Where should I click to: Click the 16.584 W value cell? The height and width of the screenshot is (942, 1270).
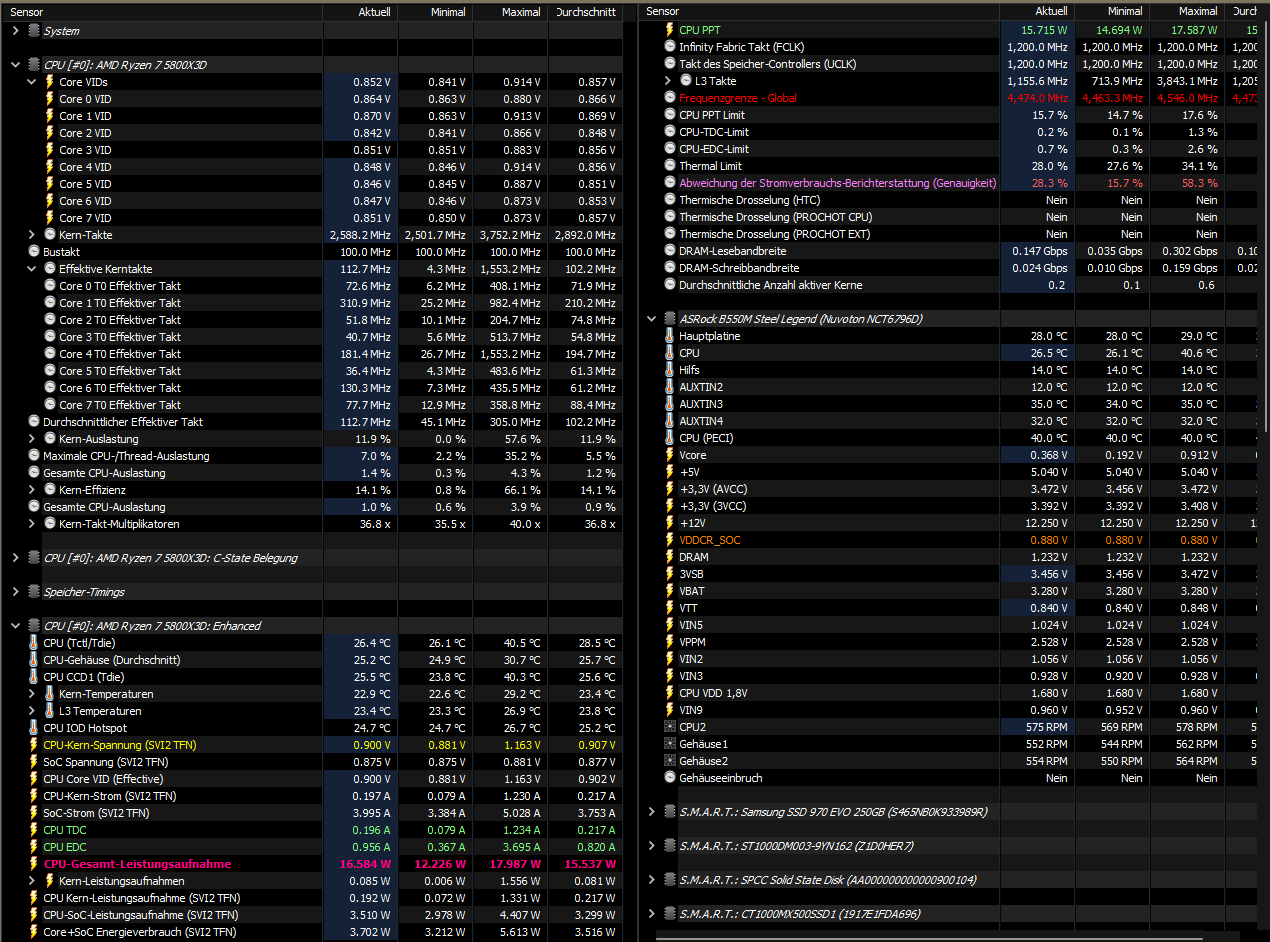click(x=361, y=864)
